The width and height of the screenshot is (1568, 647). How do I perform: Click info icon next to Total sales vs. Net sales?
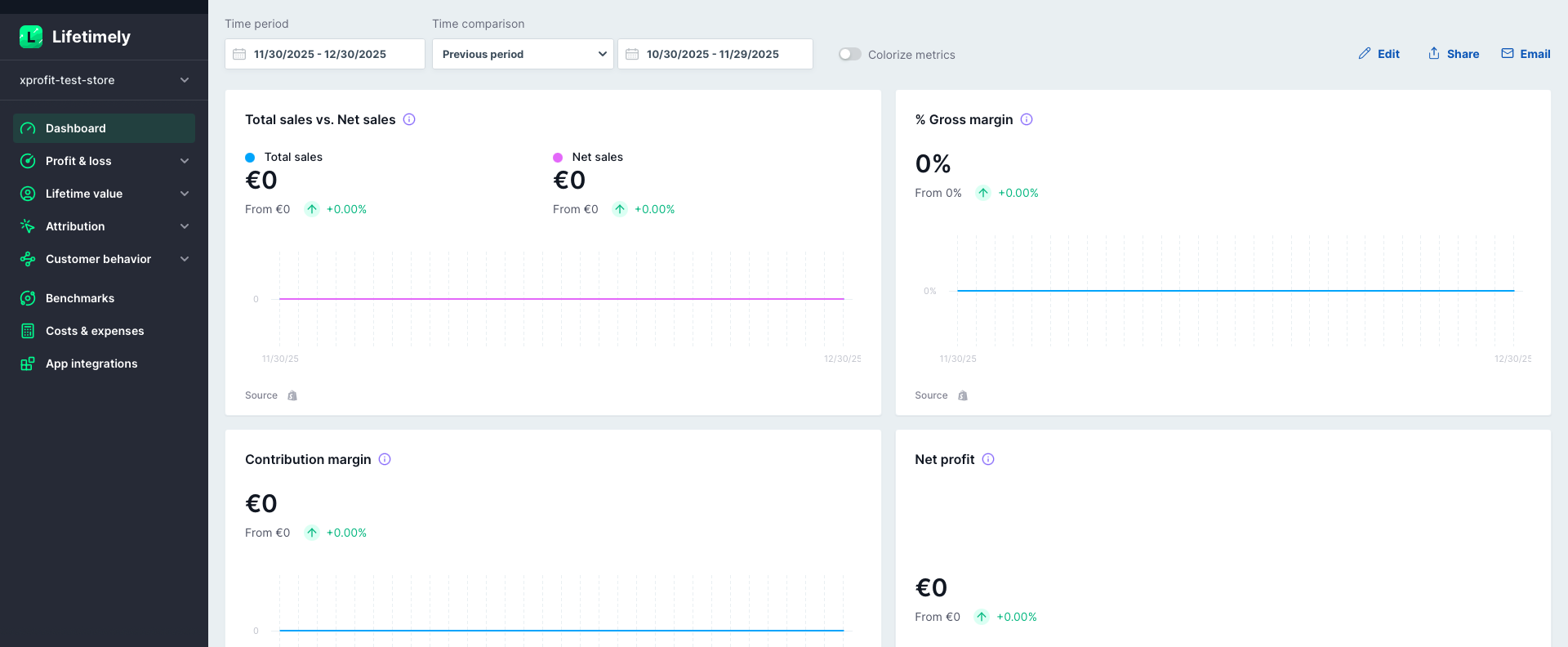click(409, 119)
